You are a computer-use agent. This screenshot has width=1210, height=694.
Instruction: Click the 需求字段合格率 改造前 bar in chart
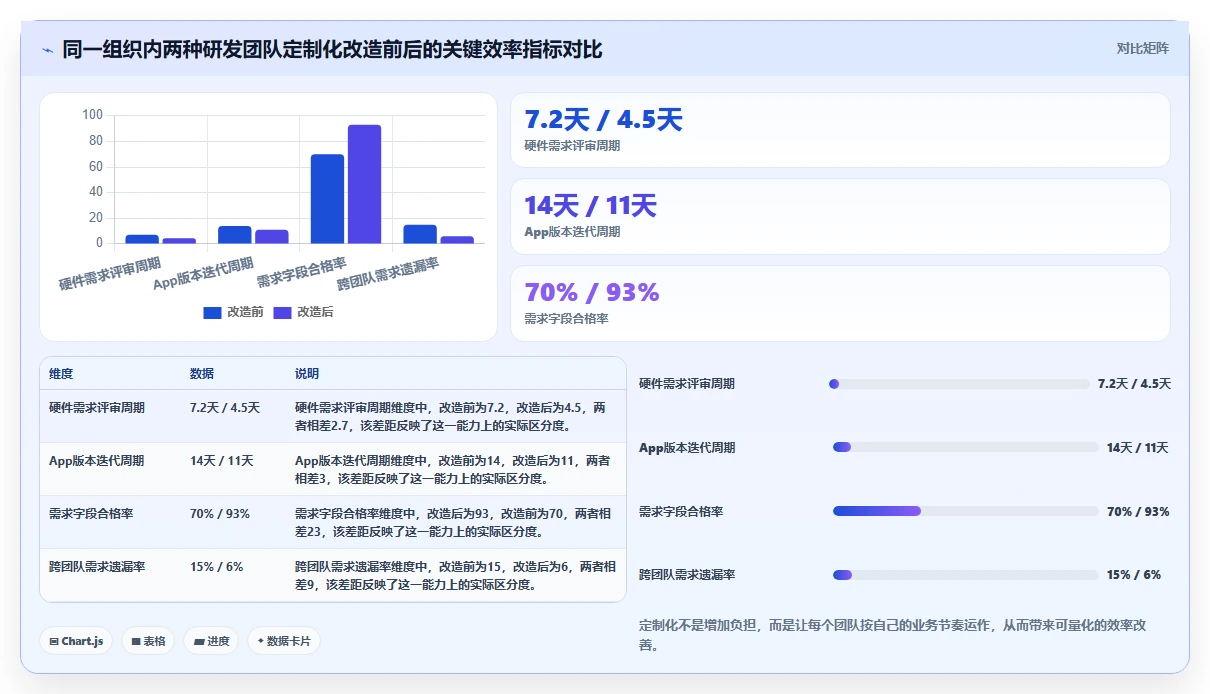tap(327, 199)
